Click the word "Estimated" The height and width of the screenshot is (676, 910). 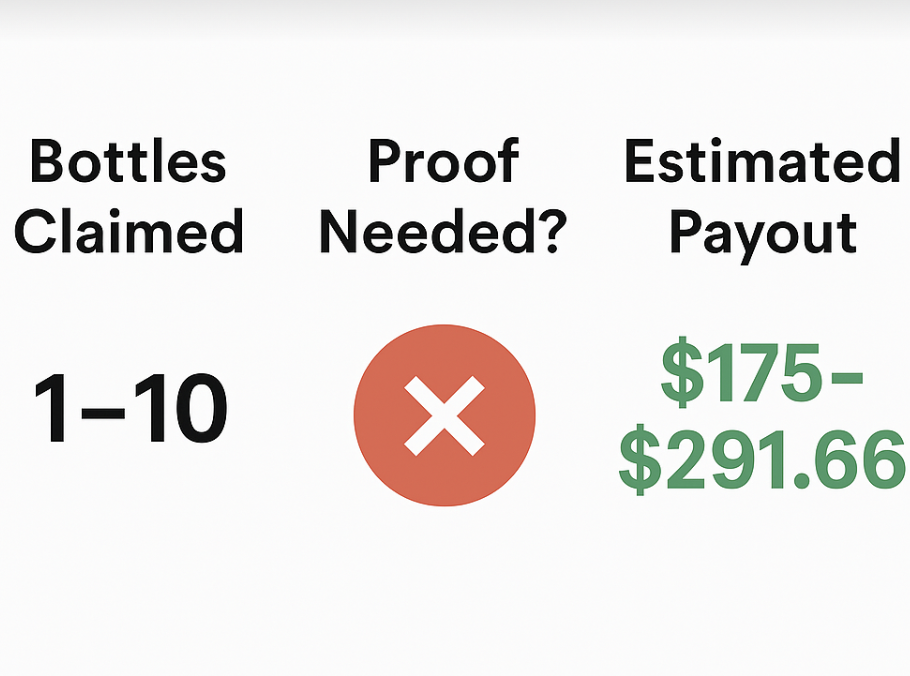[x=762, y=162]
